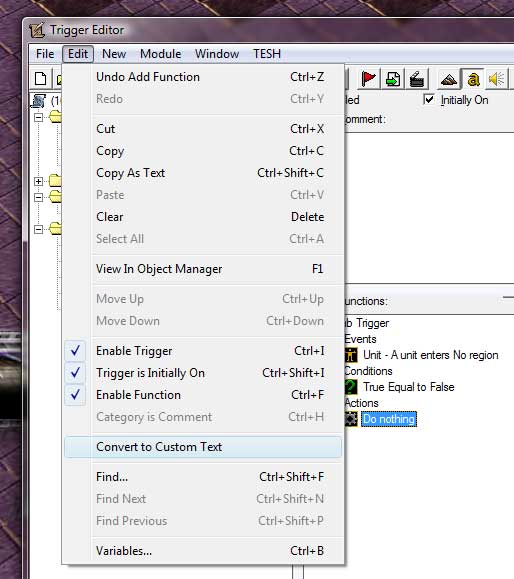Image resolution: width=514 pixels, height=579 pixels.
Task: Toggle Enable Function in the Edit menu
Action: tap(202, 395)
